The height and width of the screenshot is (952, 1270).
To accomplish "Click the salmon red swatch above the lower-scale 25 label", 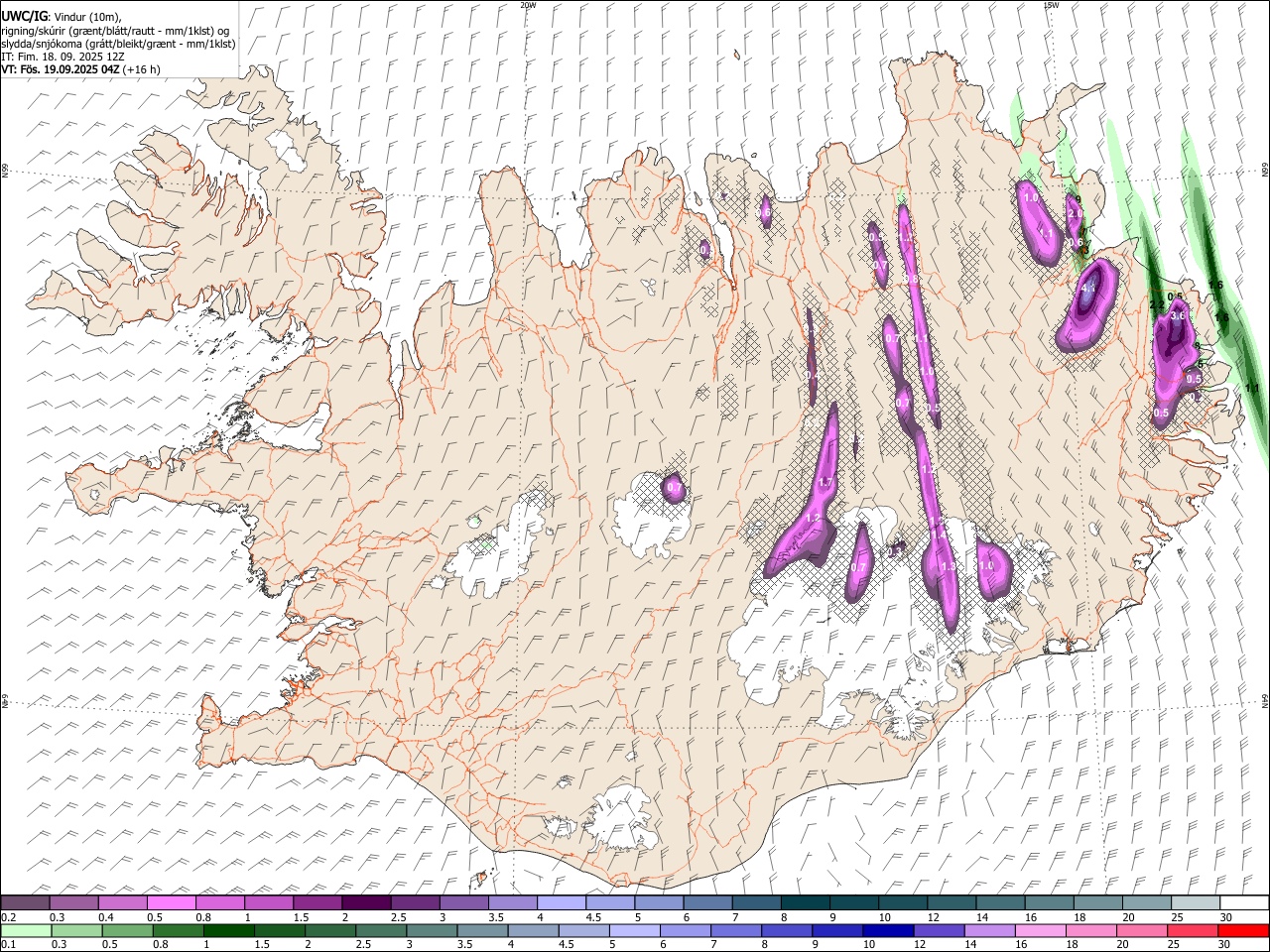I will point(1194,931).
